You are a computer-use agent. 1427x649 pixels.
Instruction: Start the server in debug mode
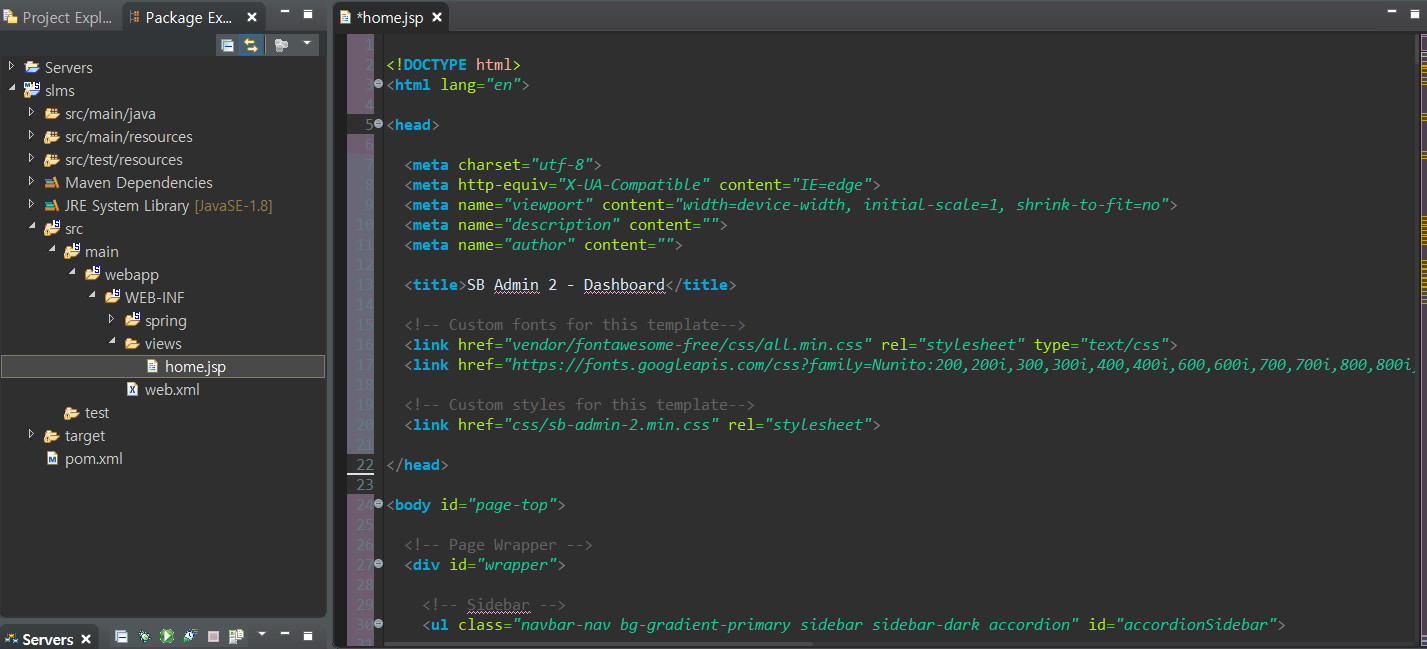[x=145, y=636]
